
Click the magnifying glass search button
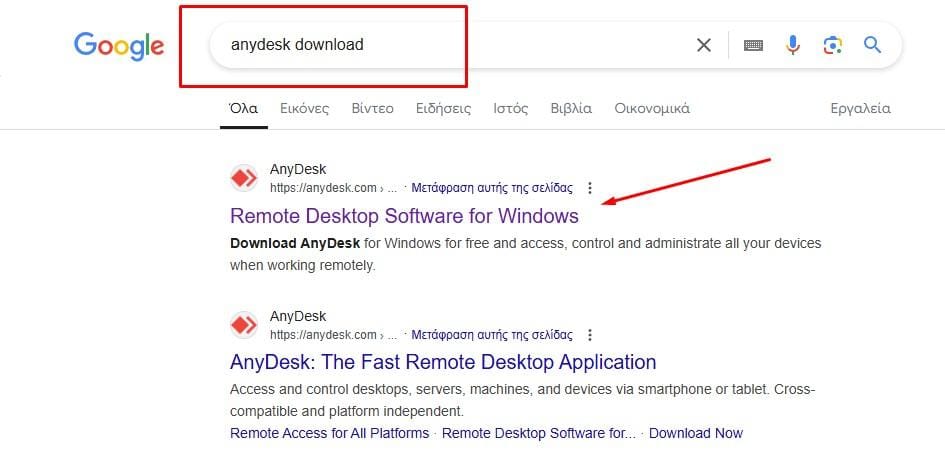(872, 45)
